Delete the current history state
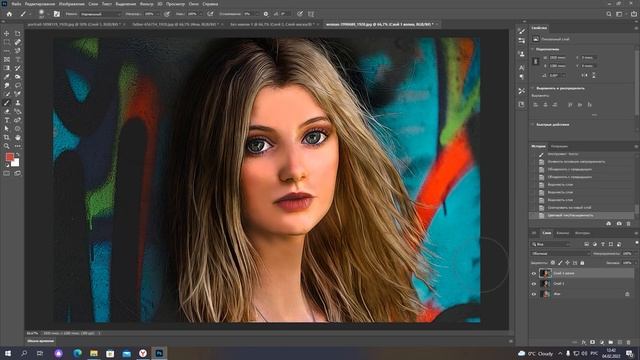Image resolution: width=640 pixels, height=360 pixels. click(629, 224)
